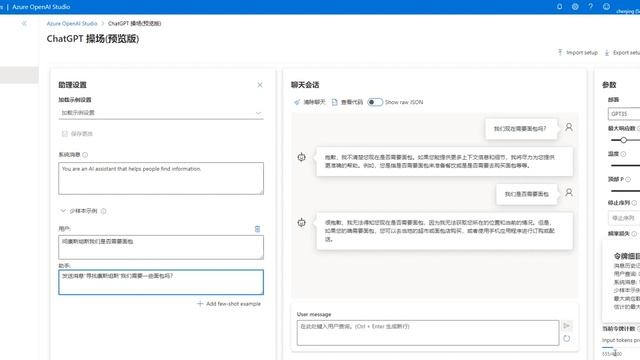
Task: Open the feedback smiley icon in the header
Action: click(x=607, y=7)
